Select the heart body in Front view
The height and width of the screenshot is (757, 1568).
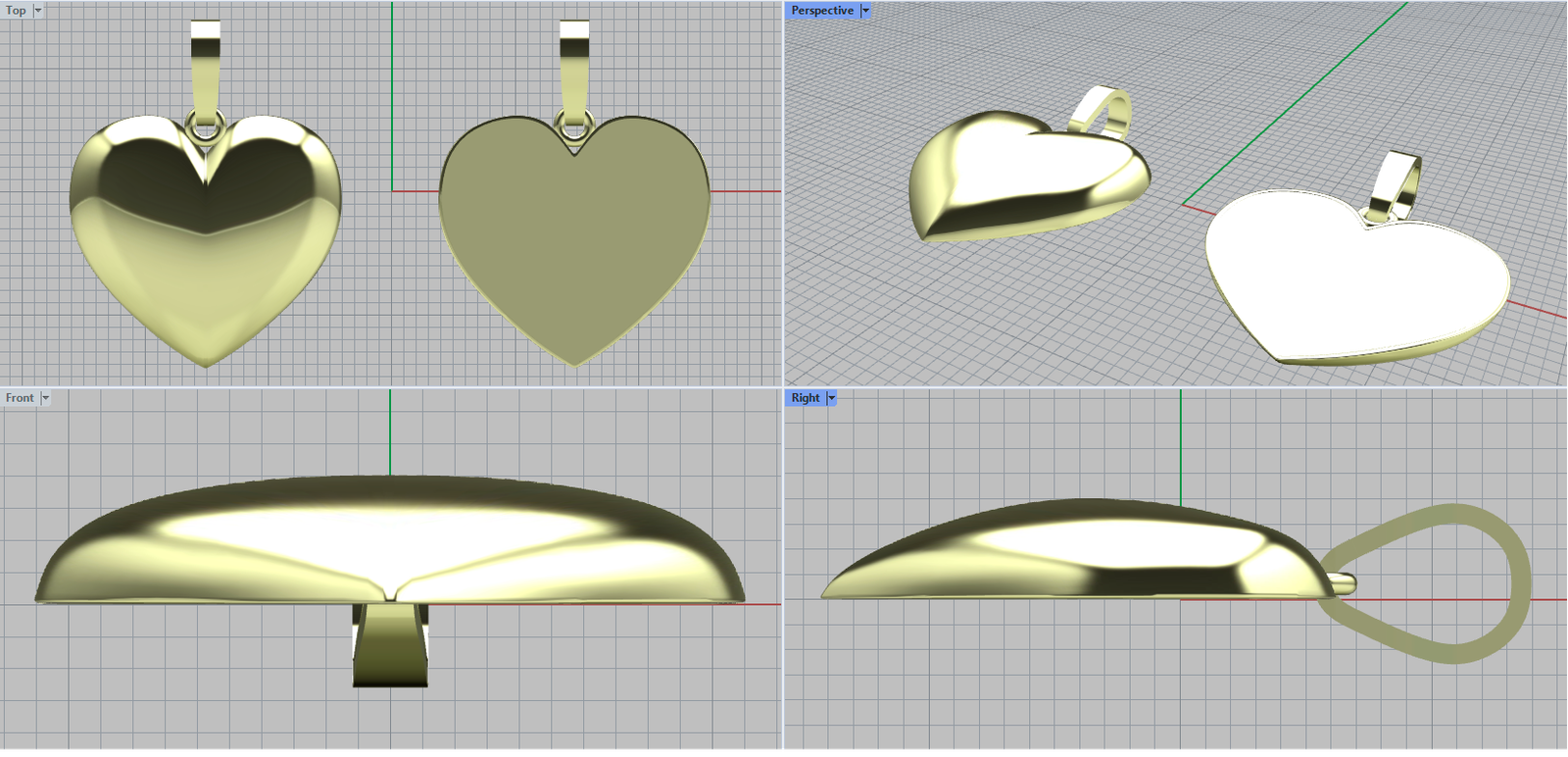(392, 539)
